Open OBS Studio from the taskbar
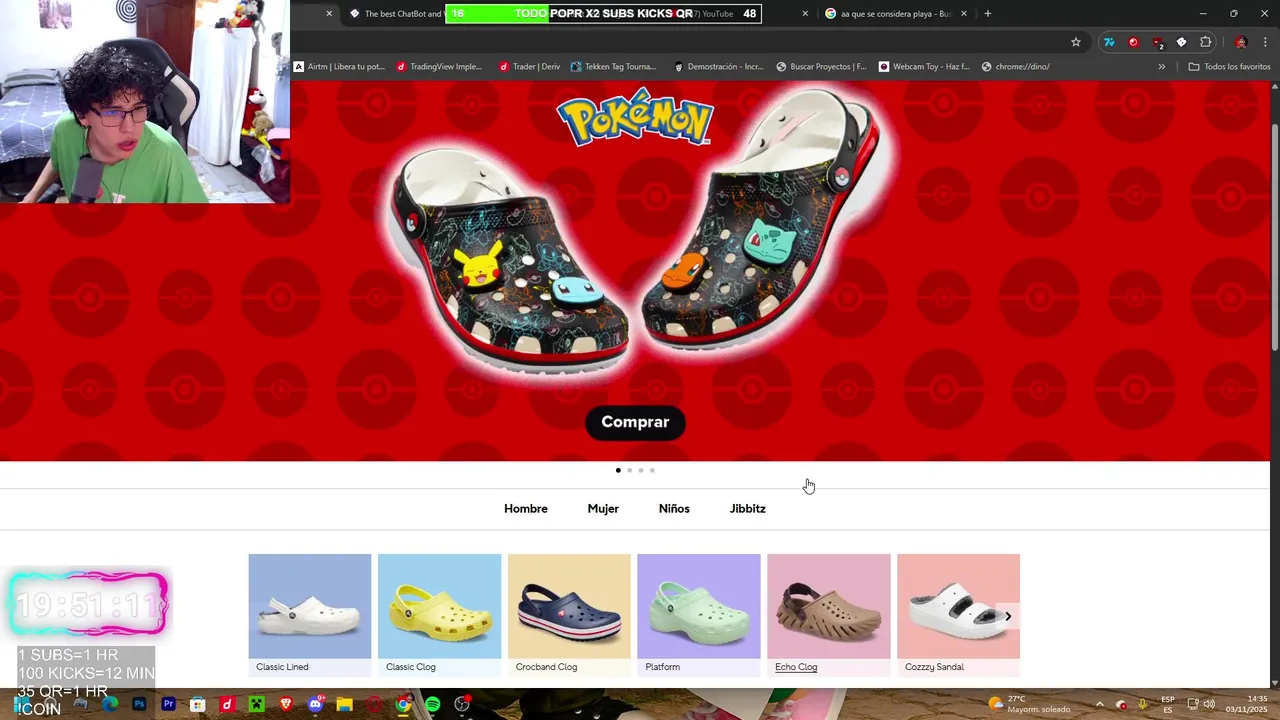The width and height of the screenshot is (1280, 720). [462, 704]
